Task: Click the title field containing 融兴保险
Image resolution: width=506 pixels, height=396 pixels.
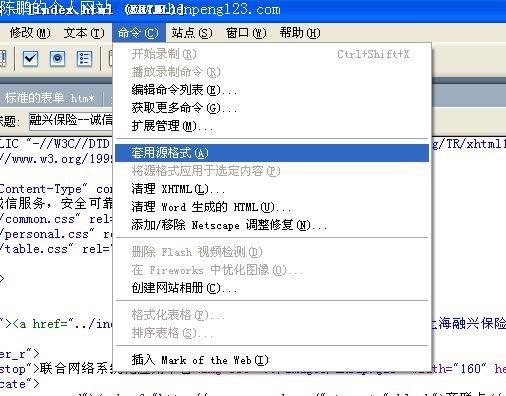Action: (71, 121)
